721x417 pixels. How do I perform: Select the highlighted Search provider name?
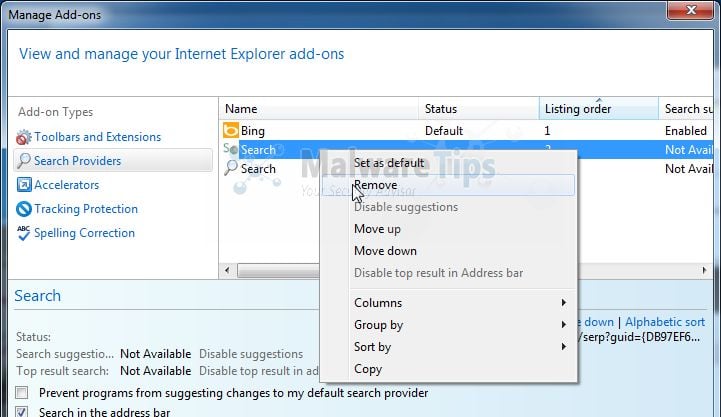click(258, 150)
